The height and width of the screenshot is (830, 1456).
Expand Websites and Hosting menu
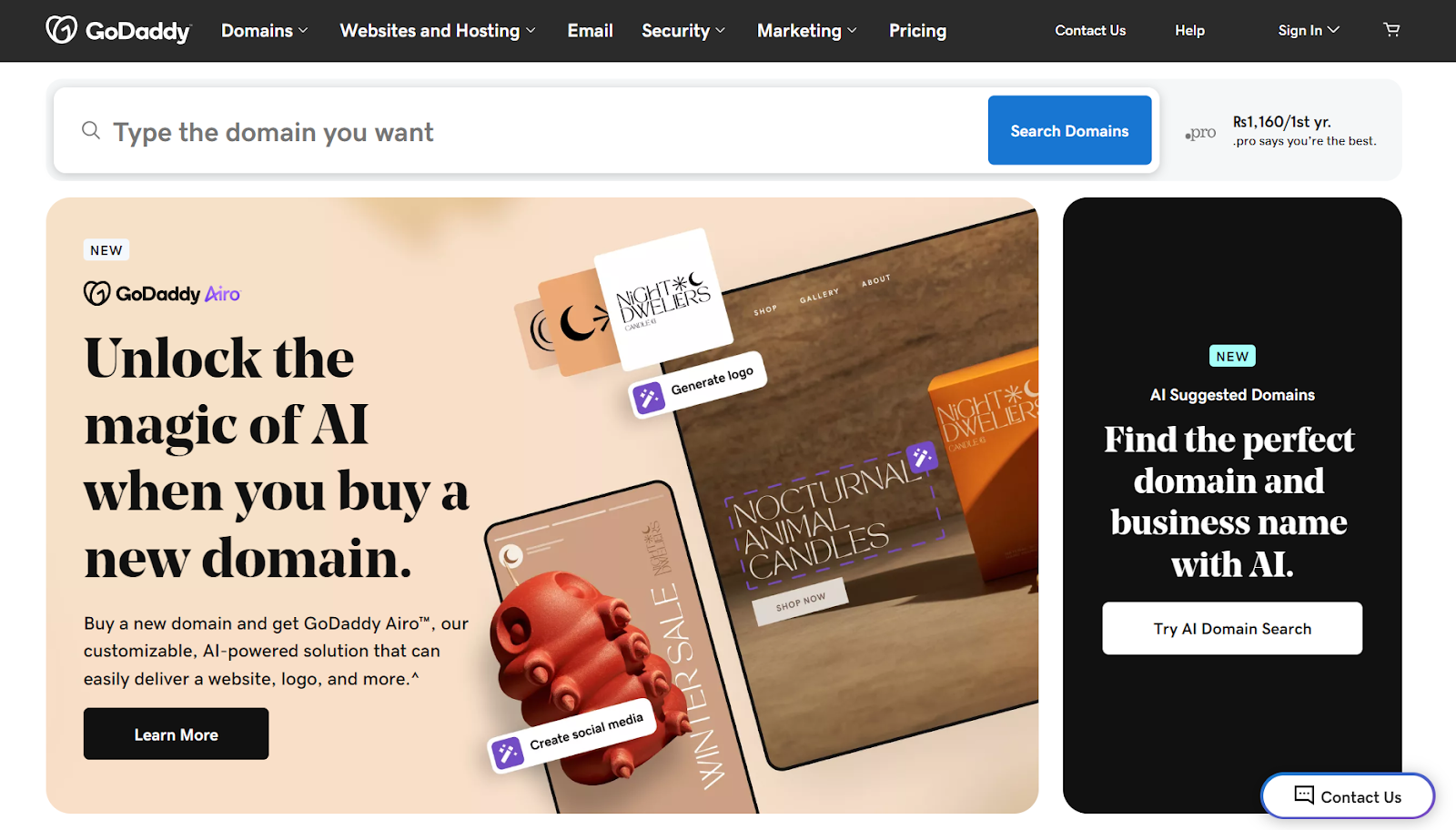click(x=438, y=31)
